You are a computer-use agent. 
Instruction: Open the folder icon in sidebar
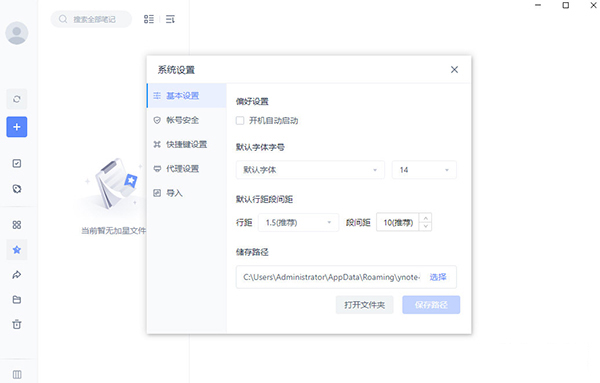[x=16, y=300]
